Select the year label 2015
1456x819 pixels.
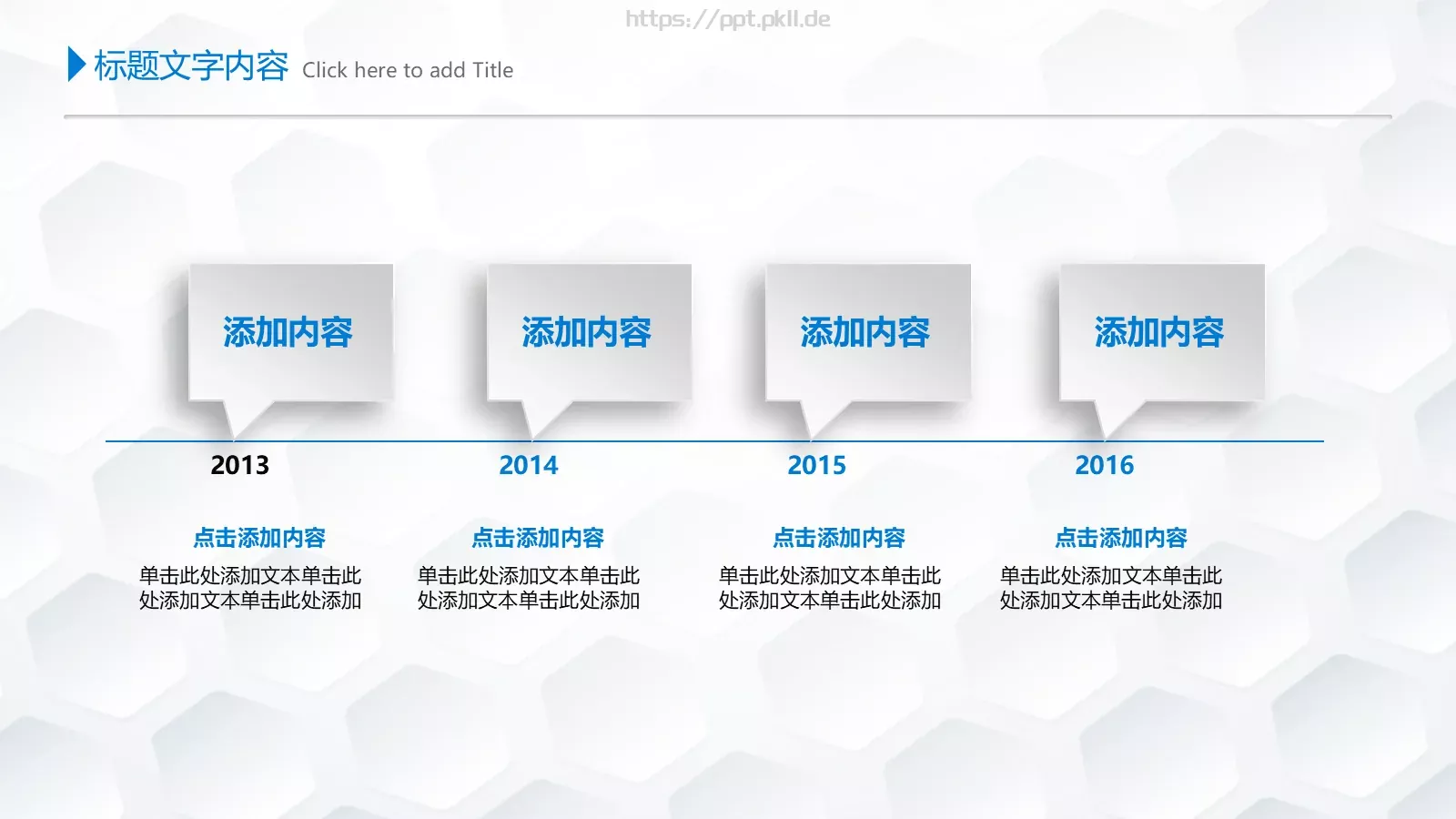[x=816, y=465]
